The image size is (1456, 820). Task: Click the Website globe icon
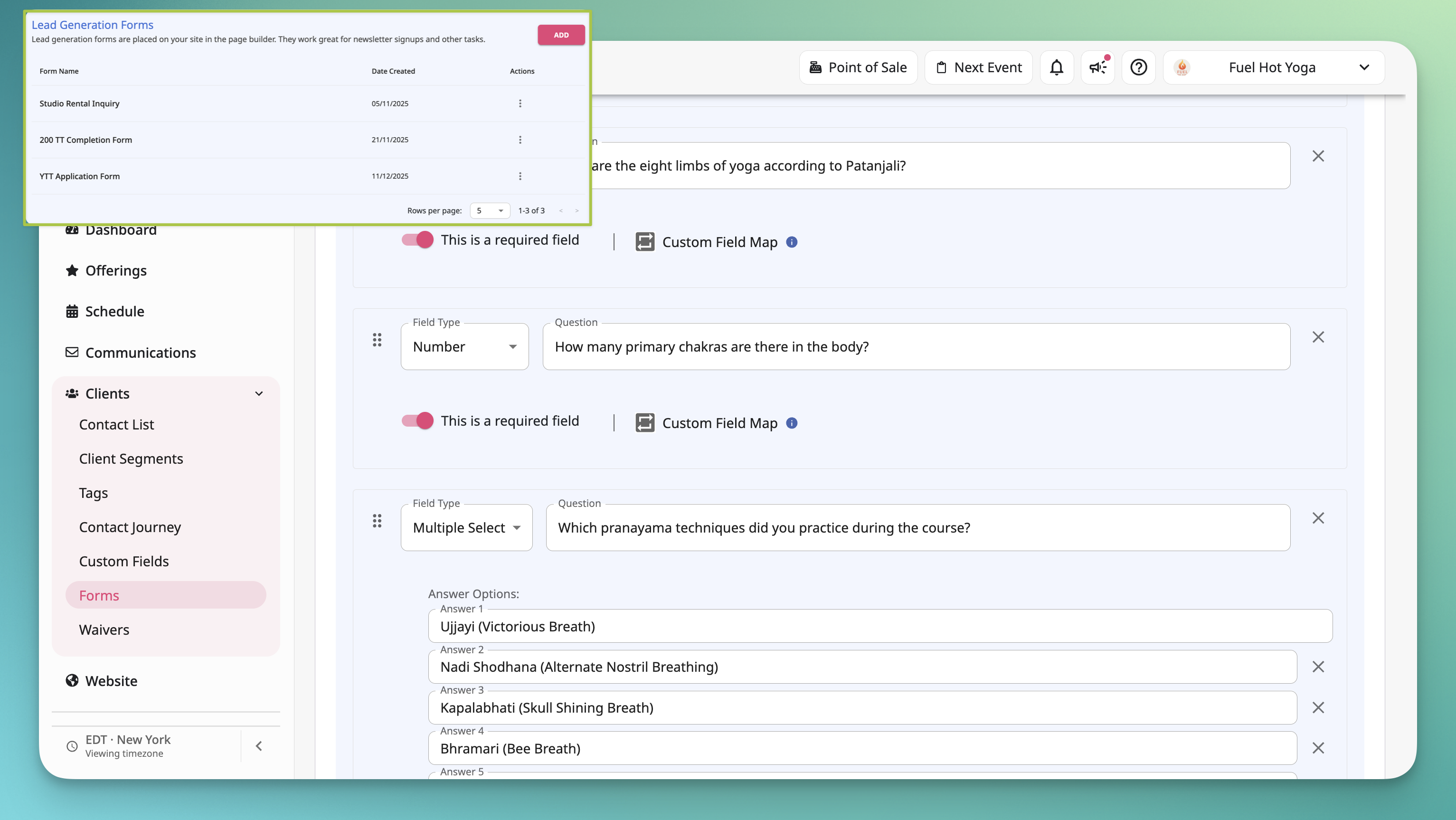(x=72, y=680)
